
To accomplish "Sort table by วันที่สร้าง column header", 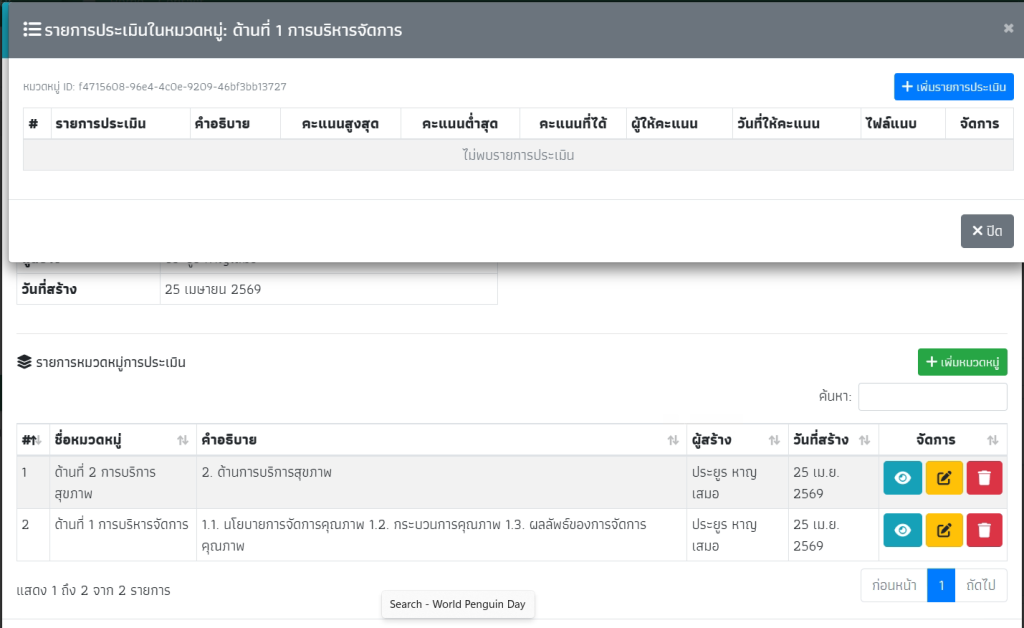I will pos(832,440).
